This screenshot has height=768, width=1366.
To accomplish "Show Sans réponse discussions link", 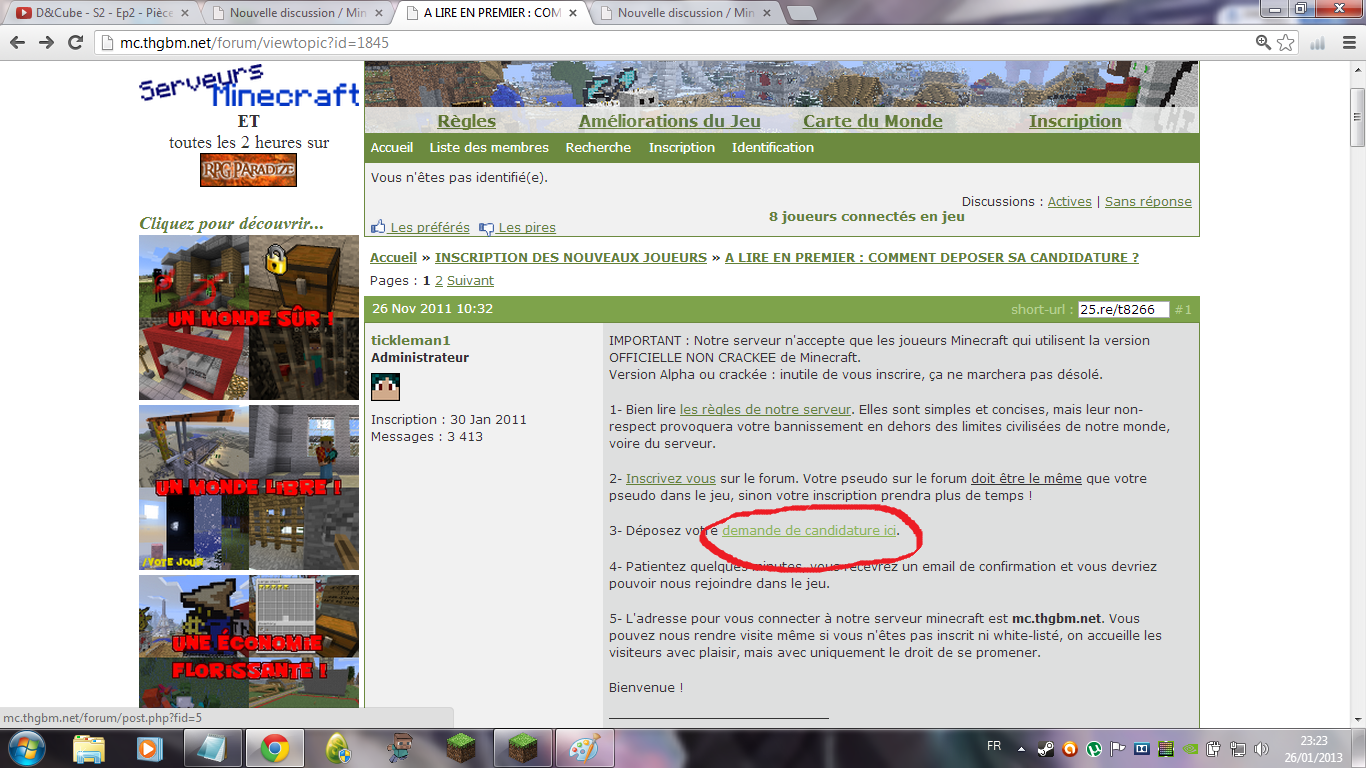I will click(1148, 201).
